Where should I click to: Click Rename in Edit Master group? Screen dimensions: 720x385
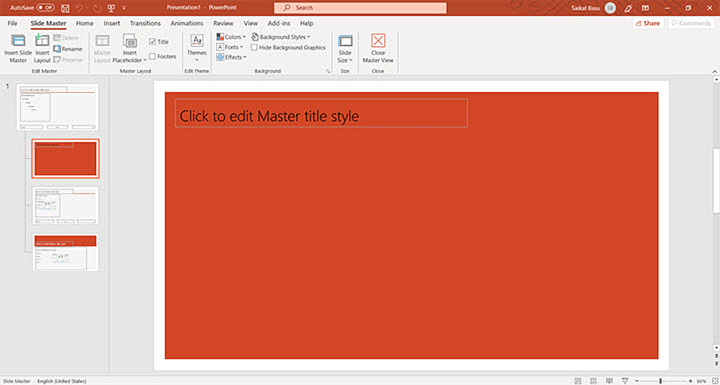pos(68,49)
